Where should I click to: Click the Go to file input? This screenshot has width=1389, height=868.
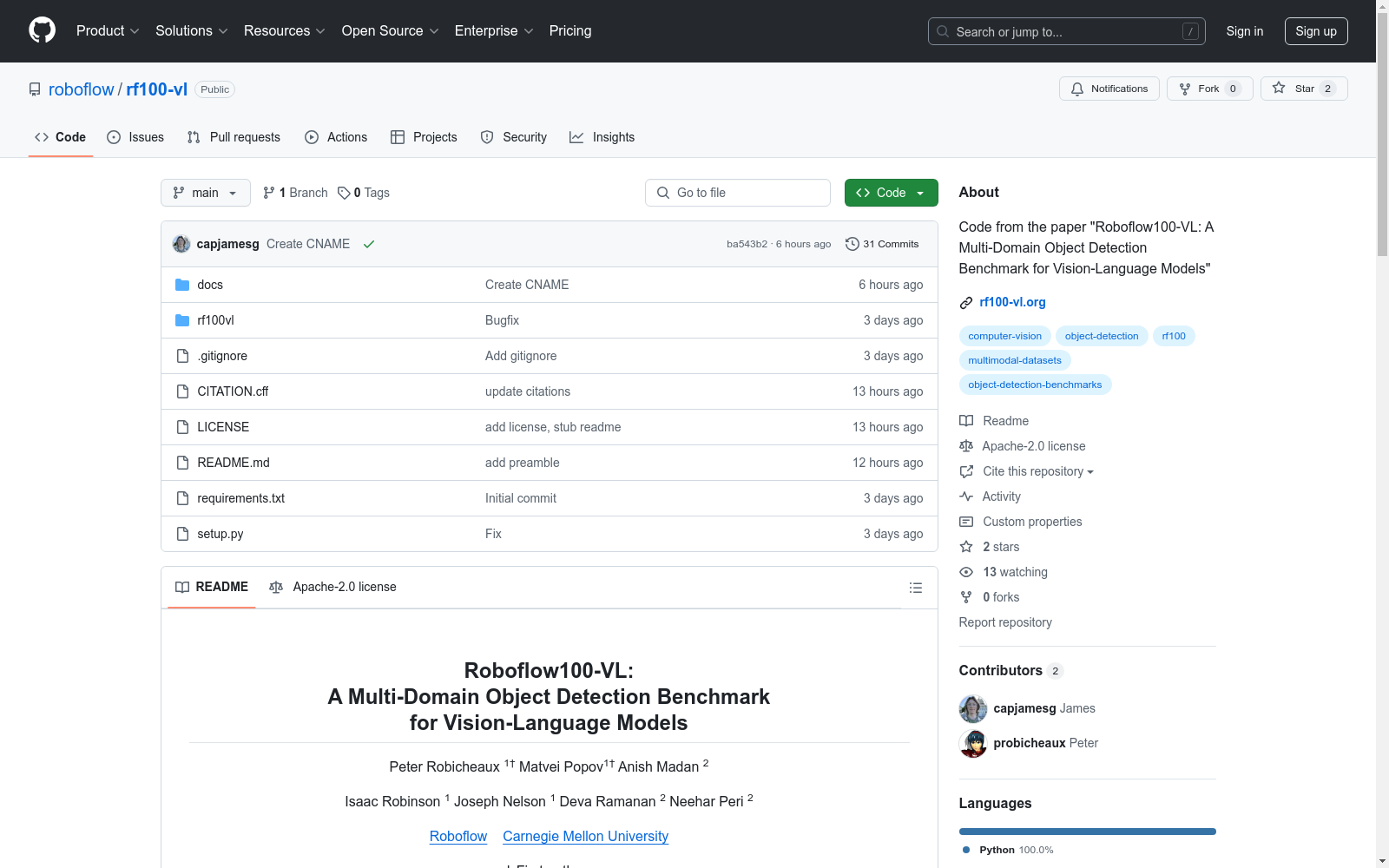[738, 193]
